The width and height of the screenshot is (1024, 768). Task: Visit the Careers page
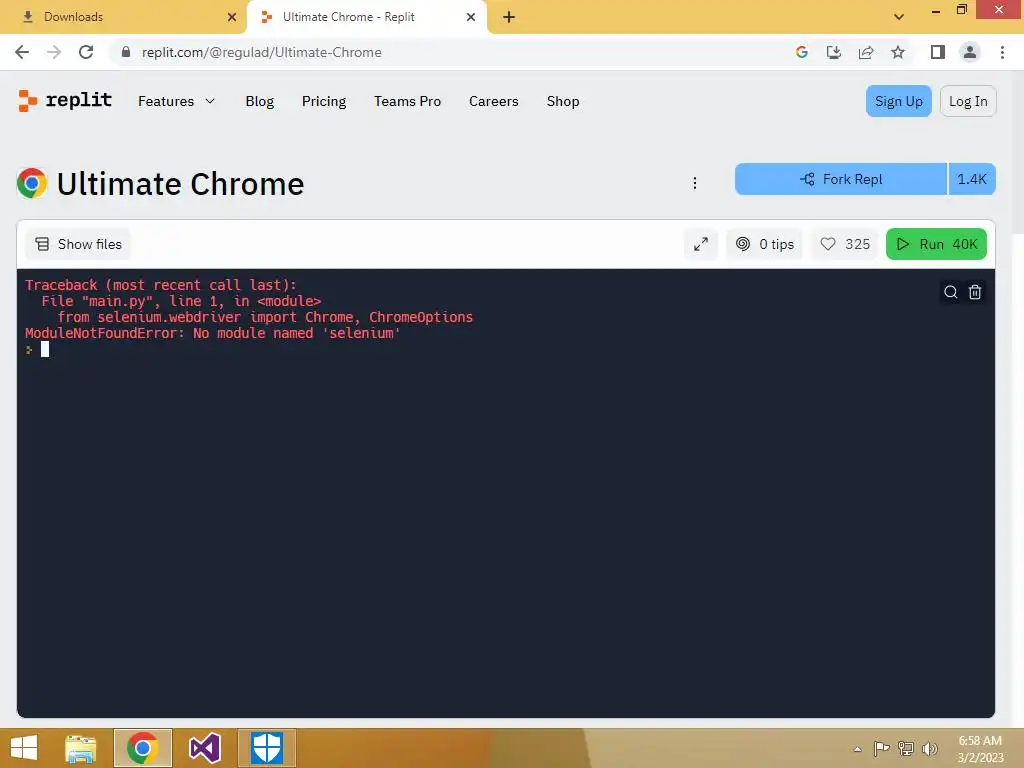pos(494,101)
